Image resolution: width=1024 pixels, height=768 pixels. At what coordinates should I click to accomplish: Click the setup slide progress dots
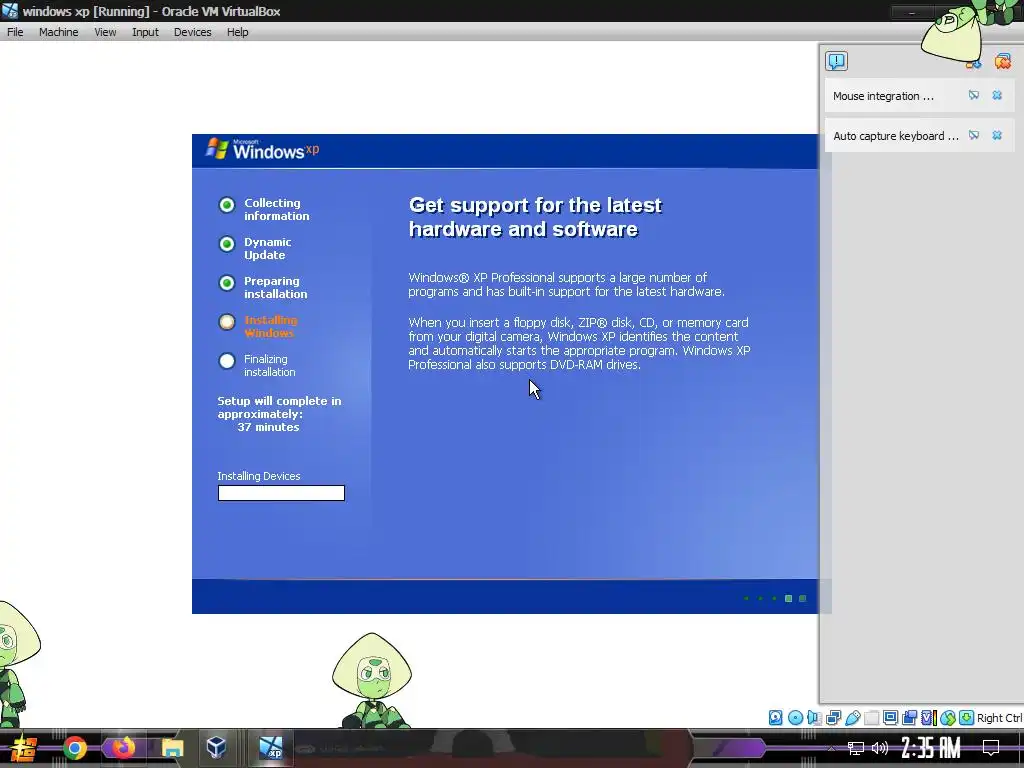point(775,598)
